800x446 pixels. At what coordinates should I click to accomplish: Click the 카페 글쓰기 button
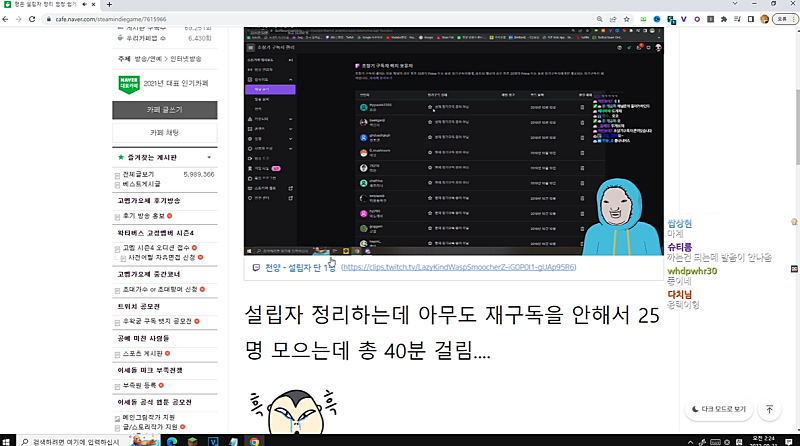coord(164,110)
